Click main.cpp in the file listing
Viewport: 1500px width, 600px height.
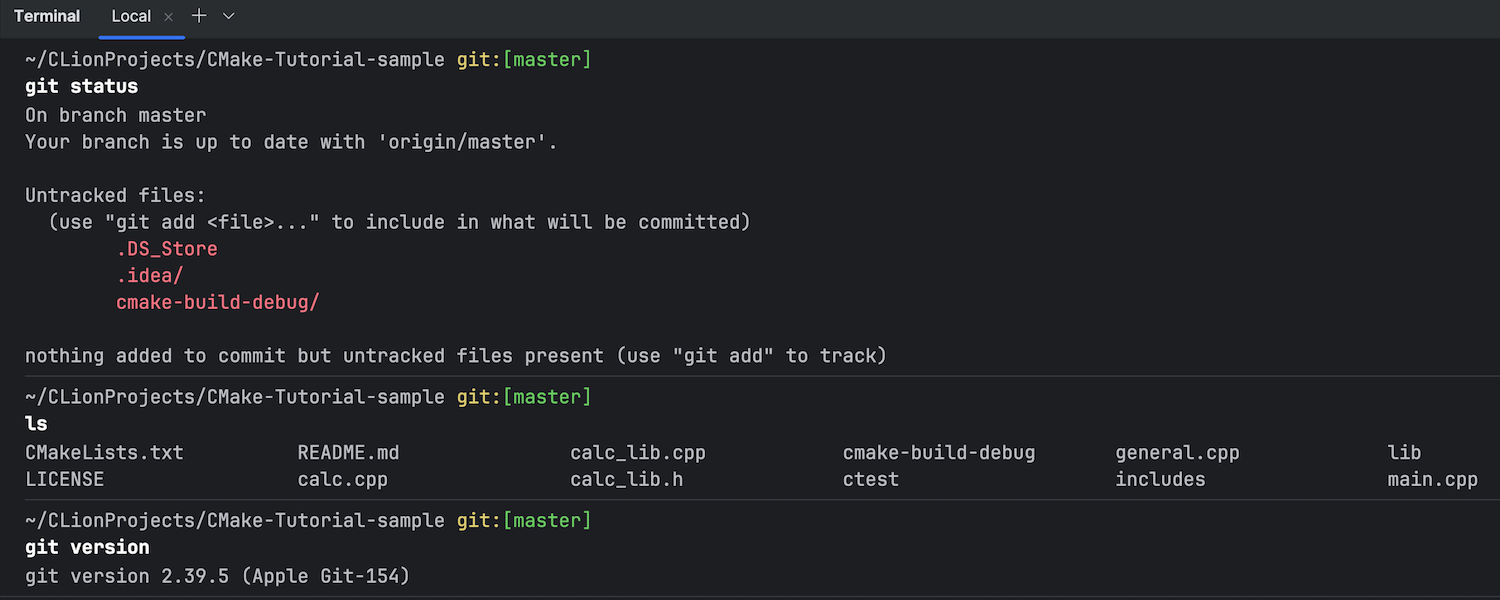pyautogui.click(x=1432, y=480)
